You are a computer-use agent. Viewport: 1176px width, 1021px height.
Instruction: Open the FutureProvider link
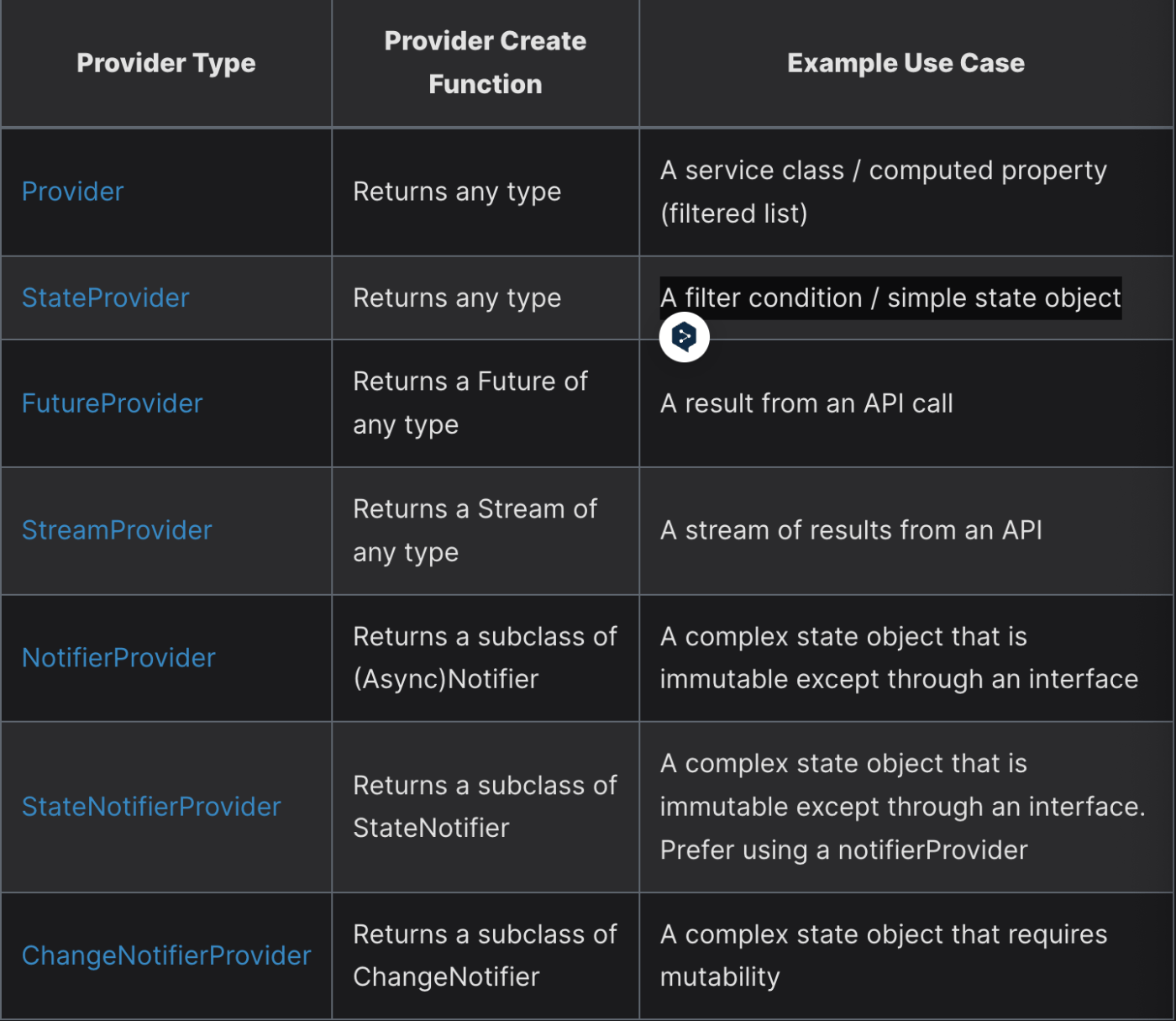coord(113,403)
